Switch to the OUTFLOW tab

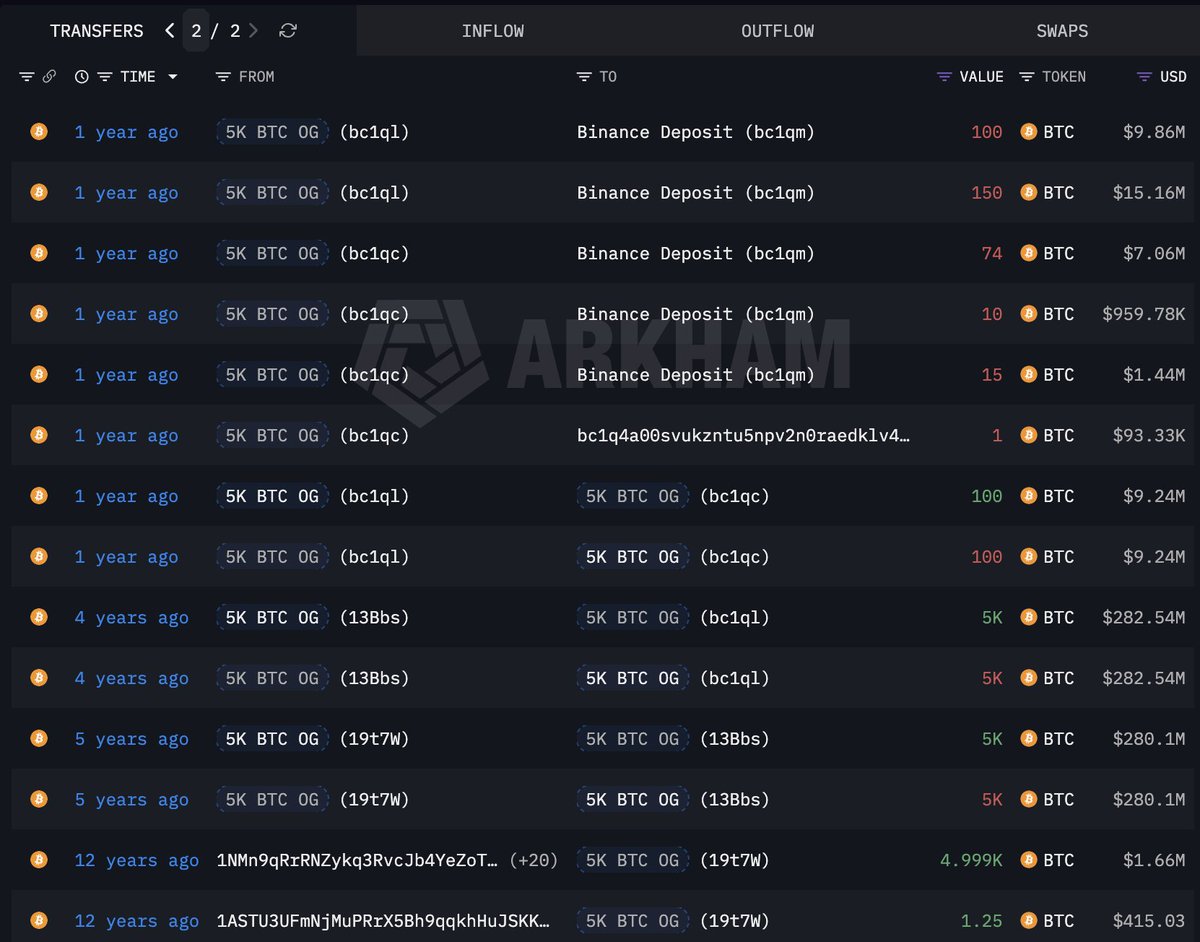click(777, 31)
